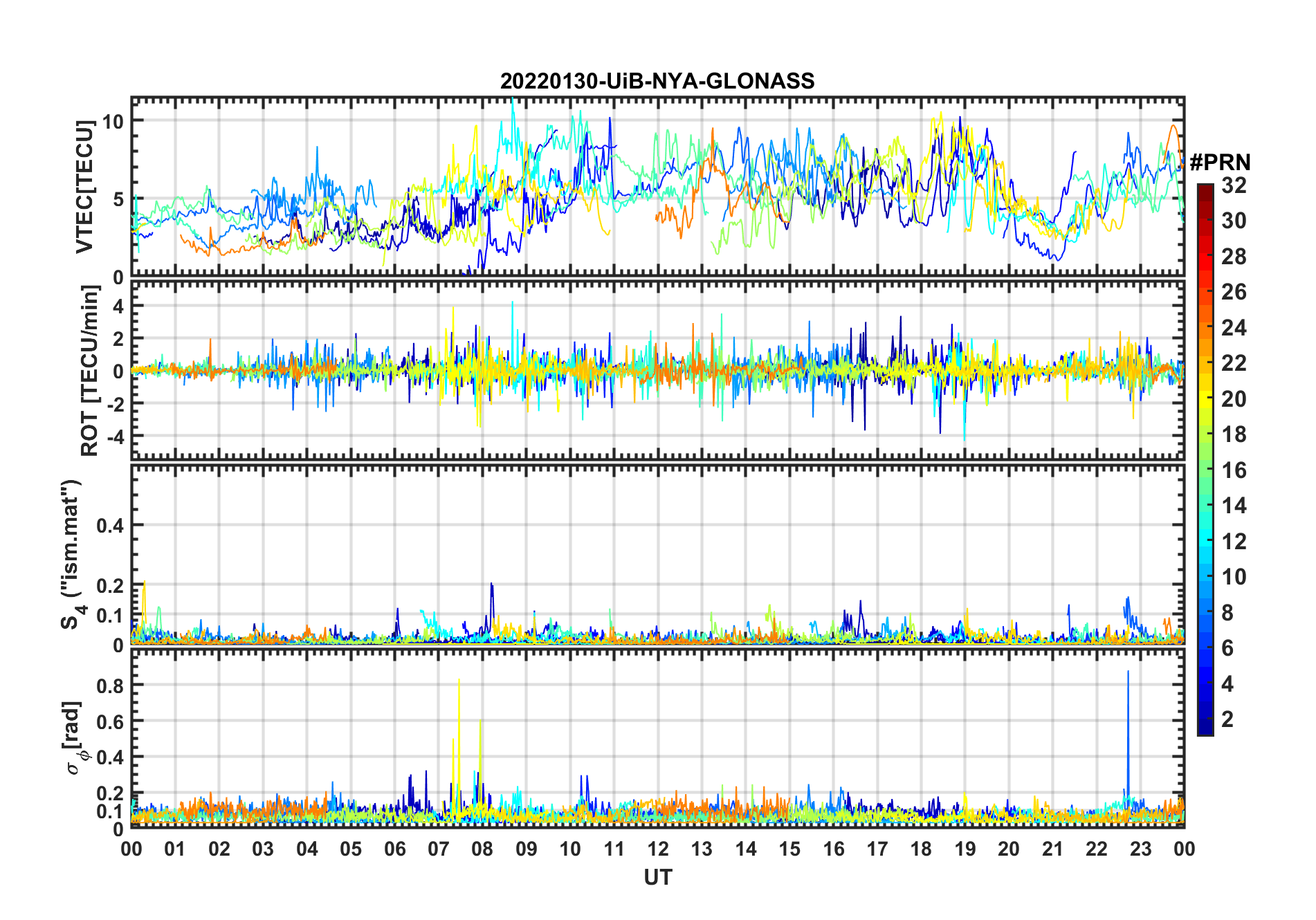The image size is (1316, 920).
Task: Click colorbar tick label 6
Action: point(1227,647)
